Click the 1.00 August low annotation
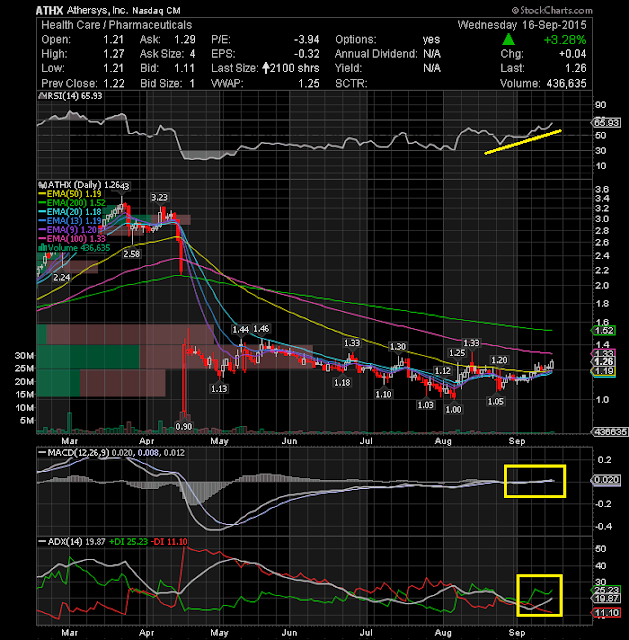Image resolution: width=629 pixels, height=640 pixels. (453, 409)
